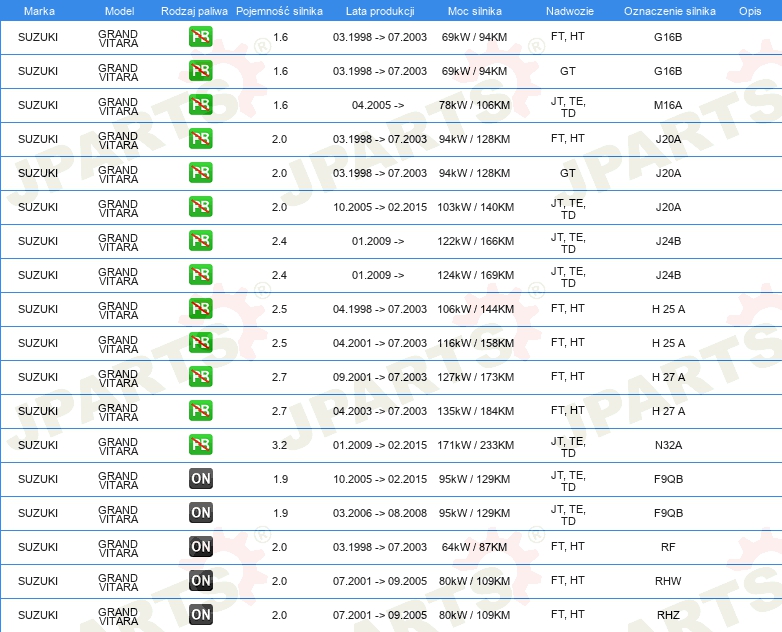Click power value 171kW / 233KM
782x632 pixels.
(475, 445)
